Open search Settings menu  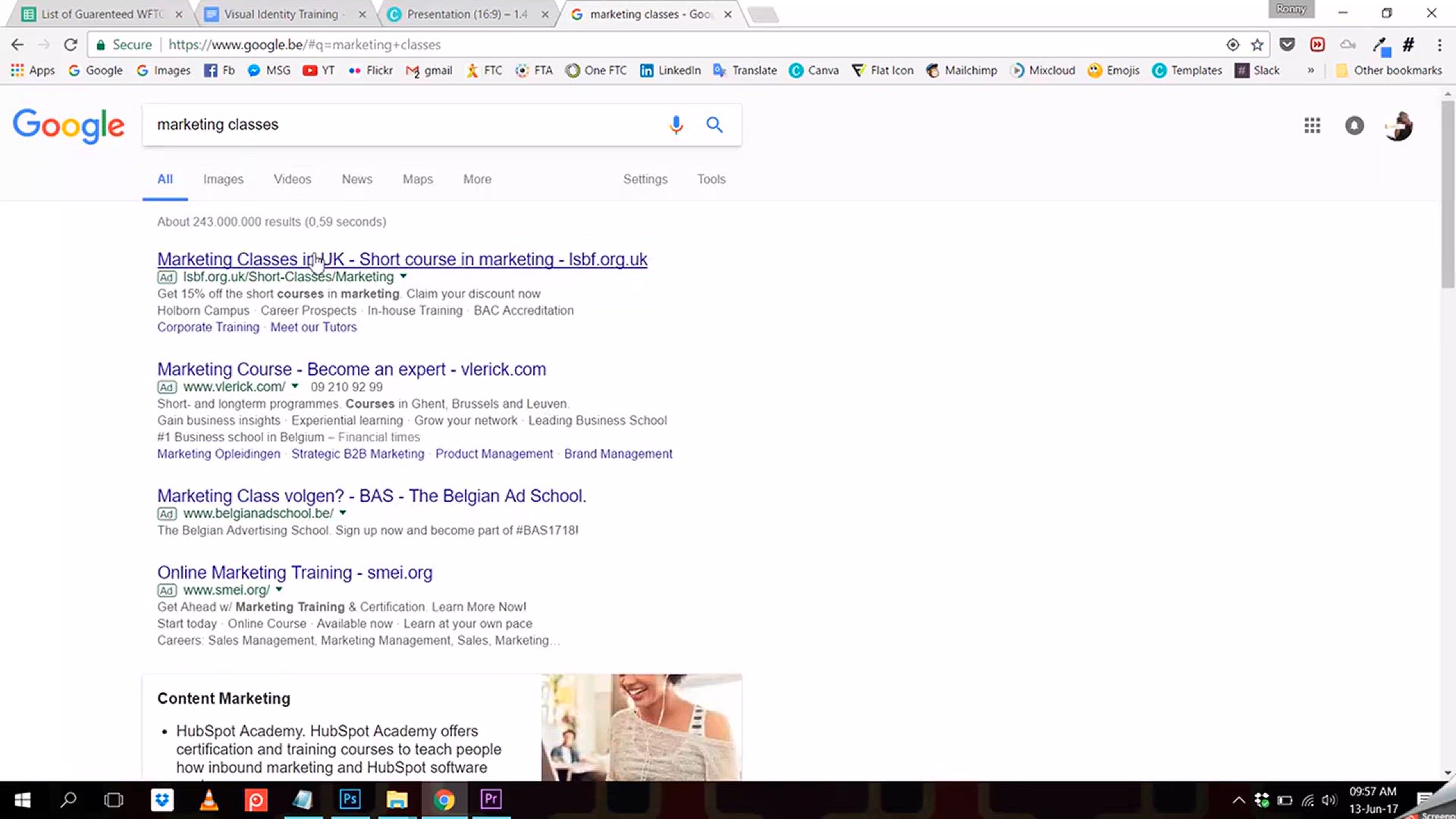(x=645, y=179)
